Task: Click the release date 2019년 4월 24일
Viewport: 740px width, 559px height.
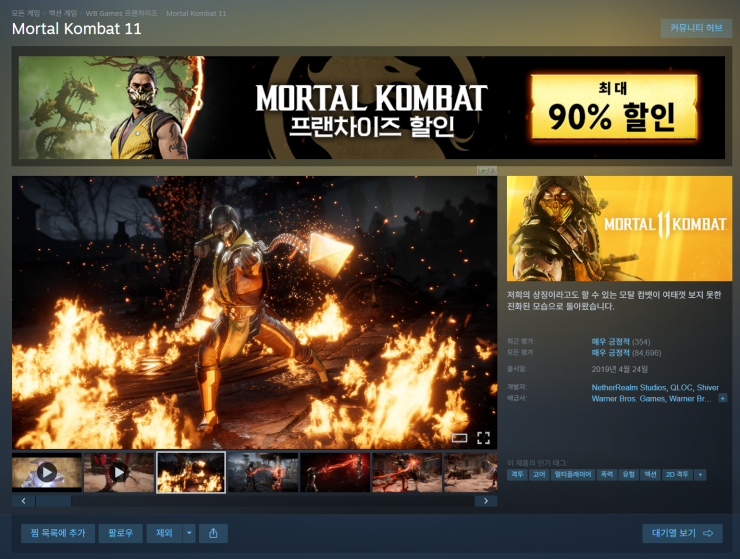Action: [619, 369]
